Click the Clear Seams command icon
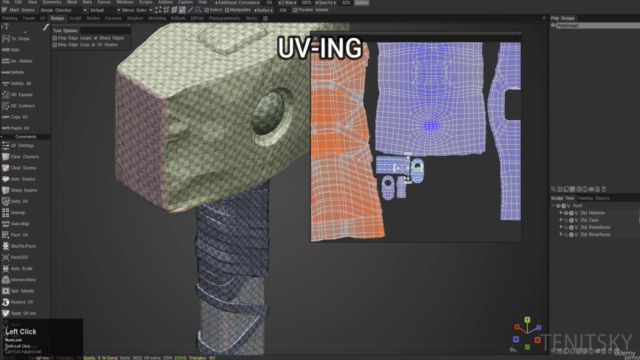This screenshot has height=360, width=640. (x=5, y=168)
